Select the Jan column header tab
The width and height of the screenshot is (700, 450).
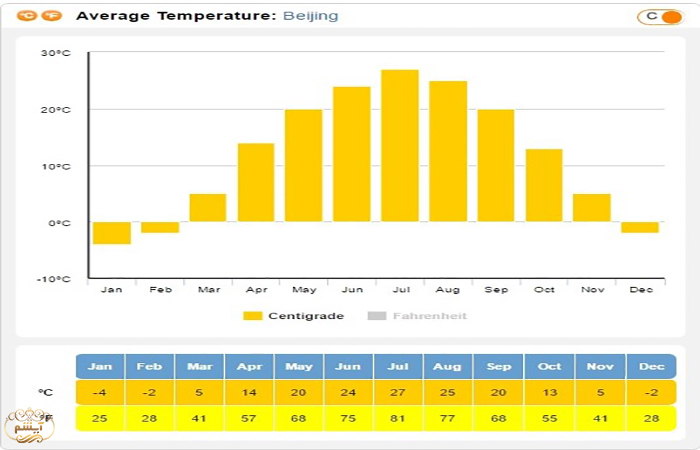(x=100, y=367)
